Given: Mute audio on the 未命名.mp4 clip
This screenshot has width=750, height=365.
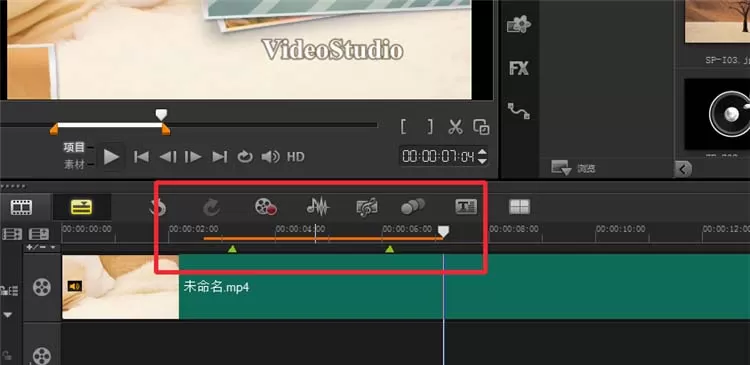Looking at the screenshot, I should [75, 287].
